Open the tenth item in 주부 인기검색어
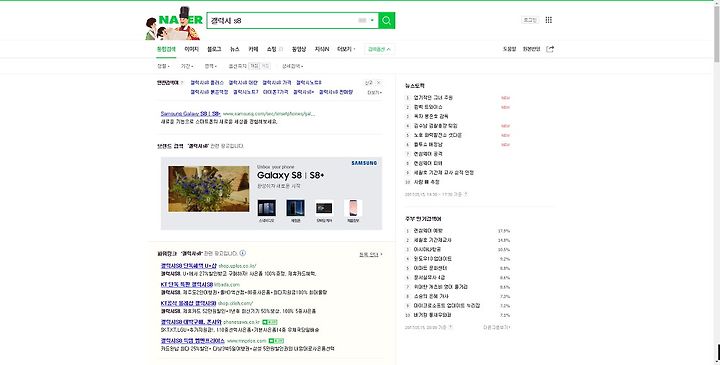This screenshot has height=365, width=720. tap(432, 315)
